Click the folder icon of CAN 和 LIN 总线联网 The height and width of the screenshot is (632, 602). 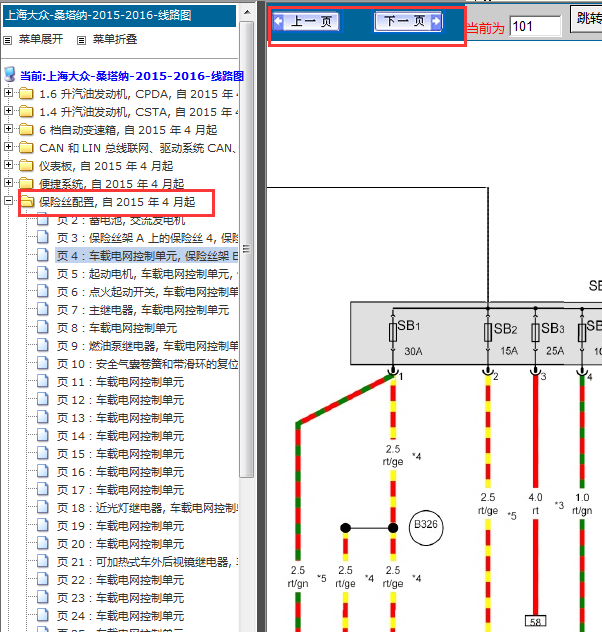27,148
